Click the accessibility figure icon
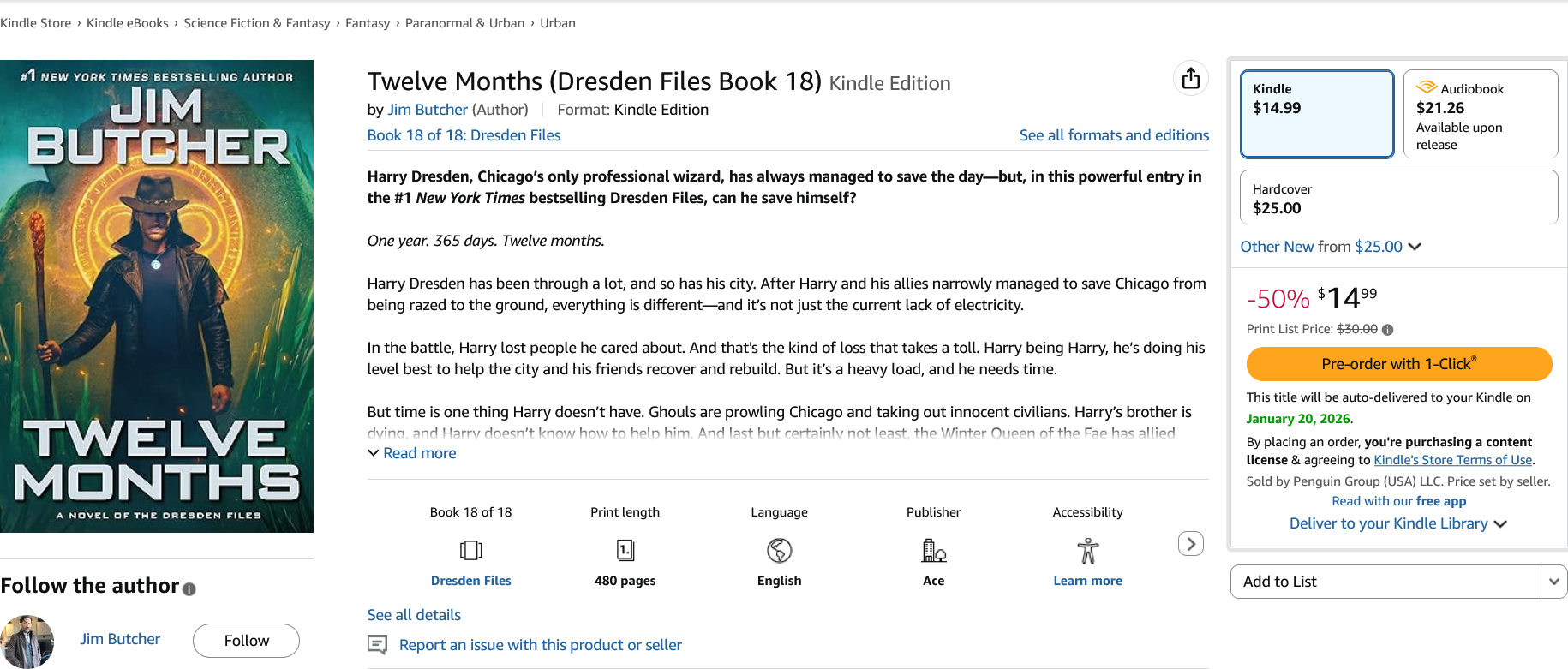 tap(1087, 550)
